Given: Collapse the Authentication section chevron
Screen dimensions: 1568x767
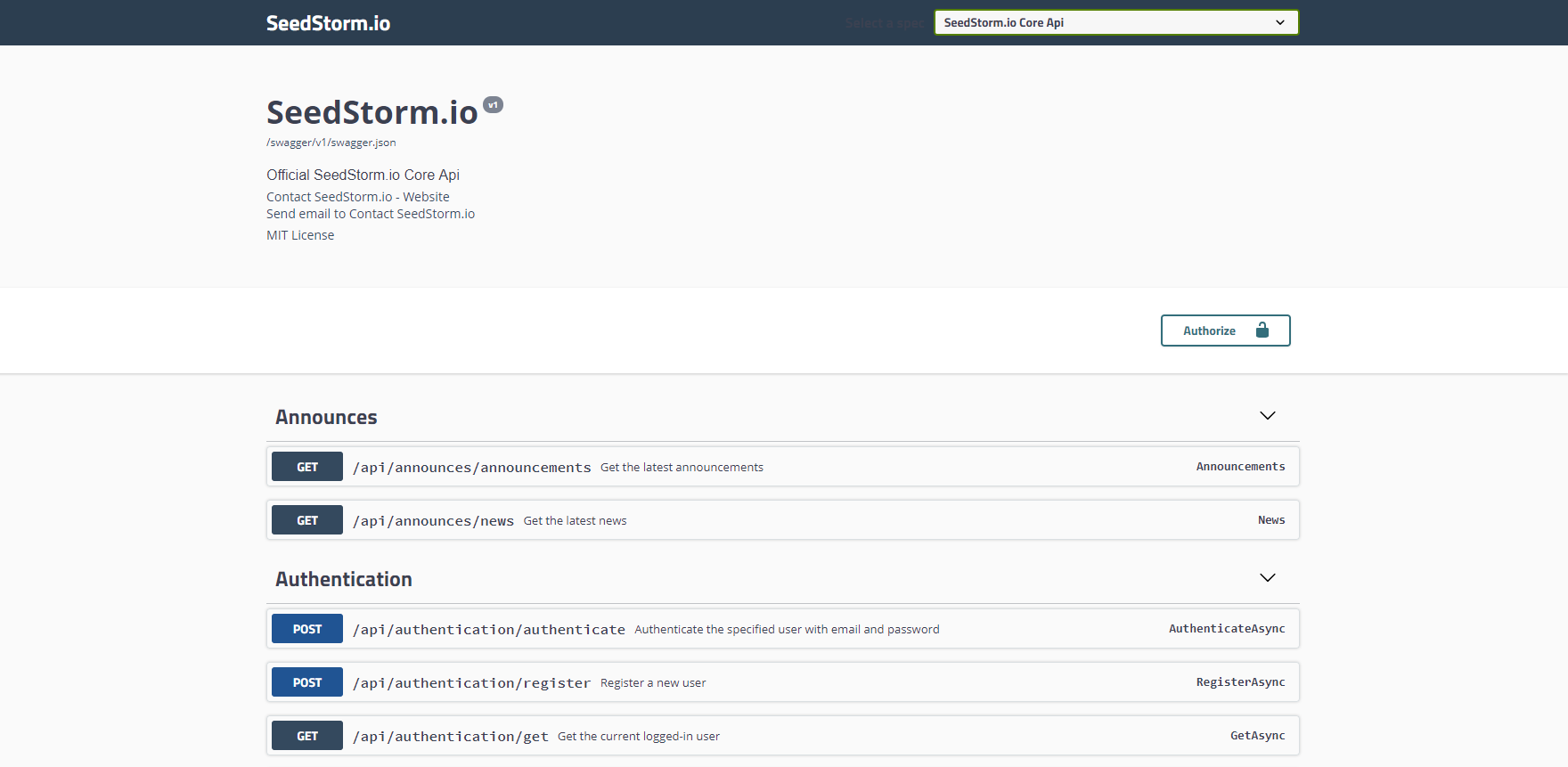Looking at the screenshot, I should (1267, 578).
